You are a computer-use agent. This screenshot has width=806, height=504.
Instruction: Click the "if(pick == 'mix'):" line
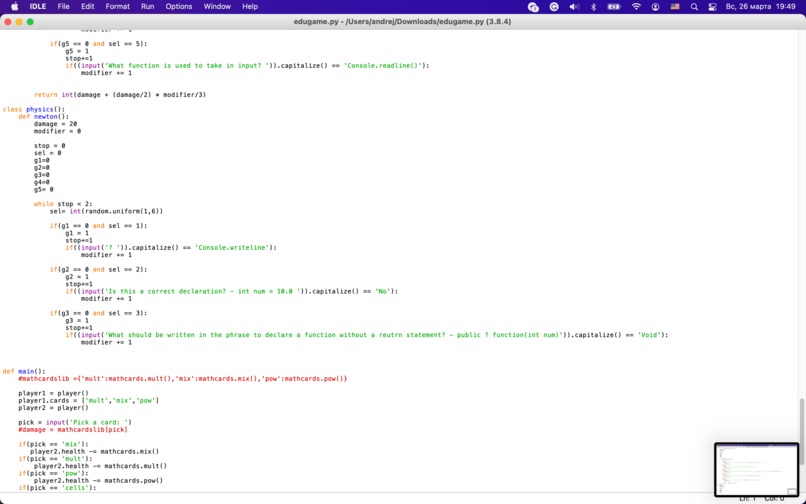click(x=53, y=444)
